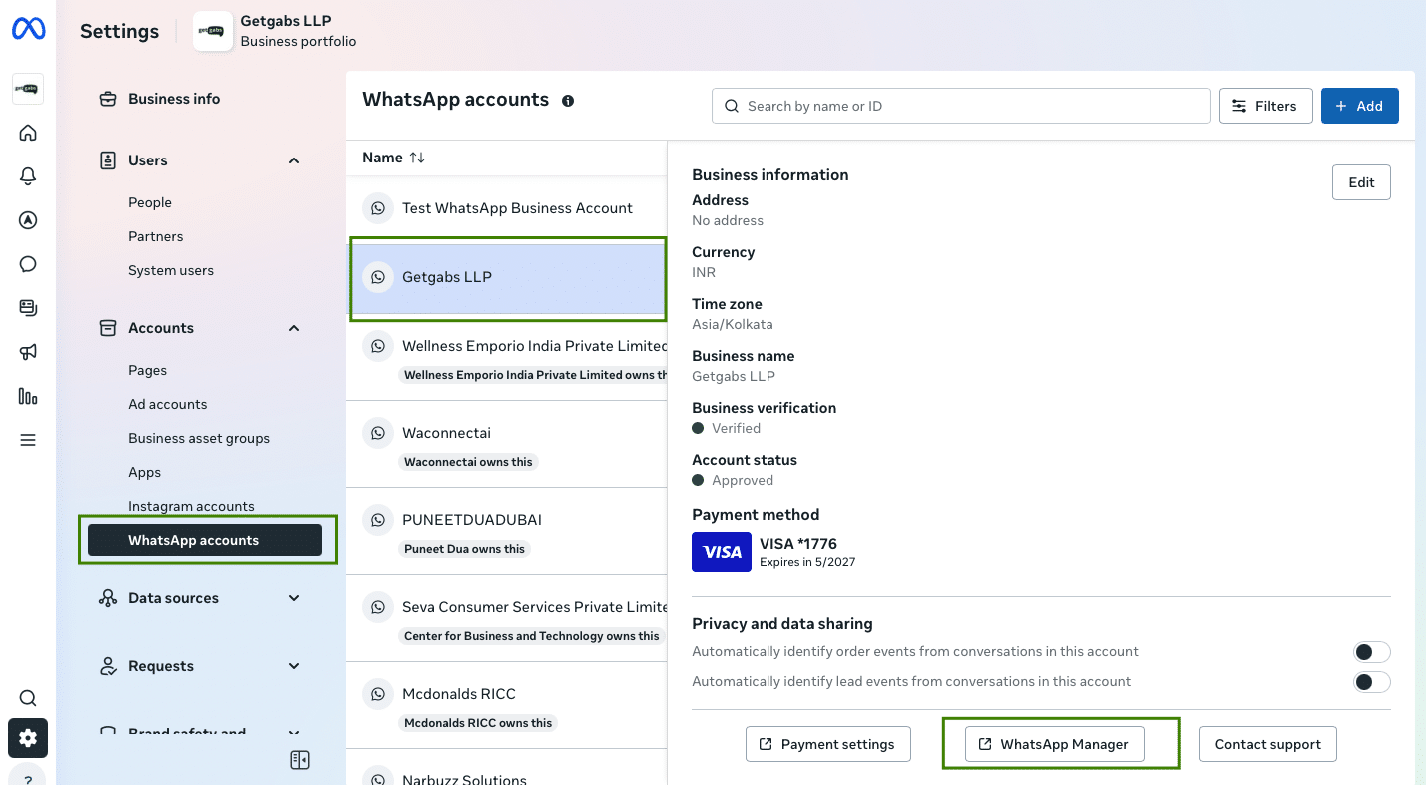Open the Insights bar chart icon

click(28, 396)
